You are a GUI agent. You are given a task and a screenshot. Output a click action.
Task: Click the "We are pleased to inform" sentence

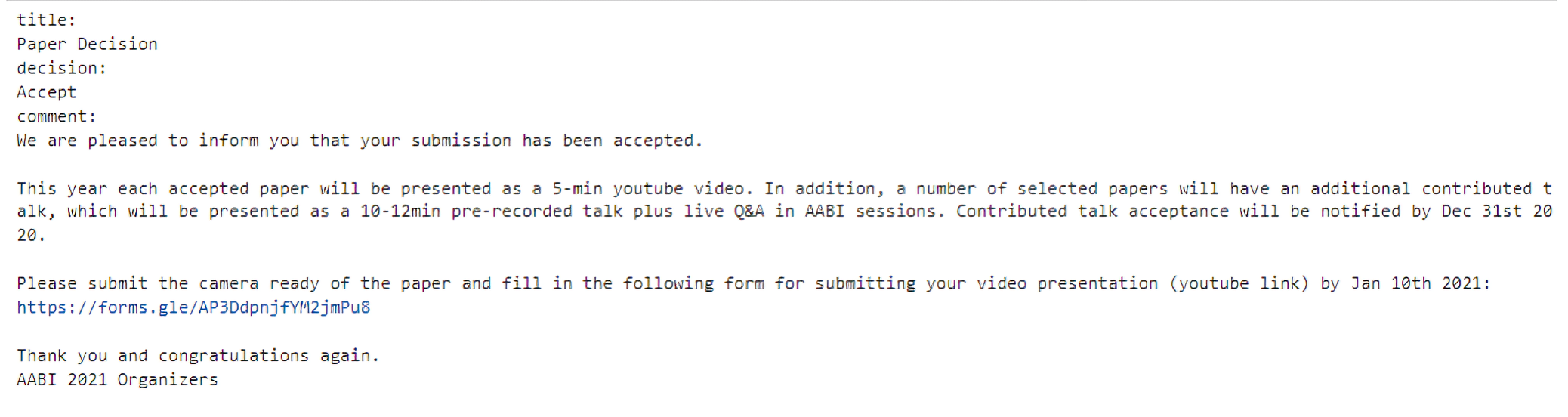click(137, 141)
